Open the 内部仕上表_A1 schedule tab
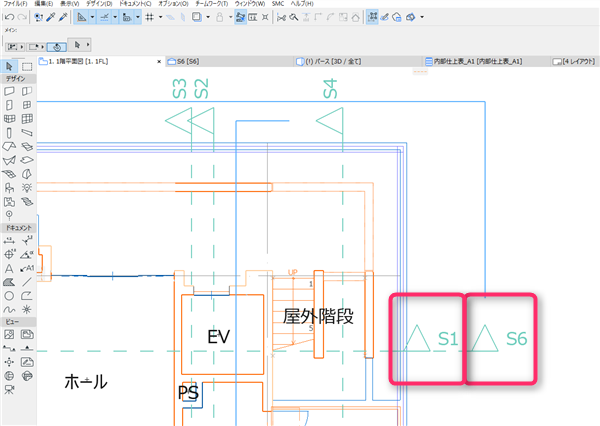Viewport: 600px width, 426px height. tap(474, 61)
